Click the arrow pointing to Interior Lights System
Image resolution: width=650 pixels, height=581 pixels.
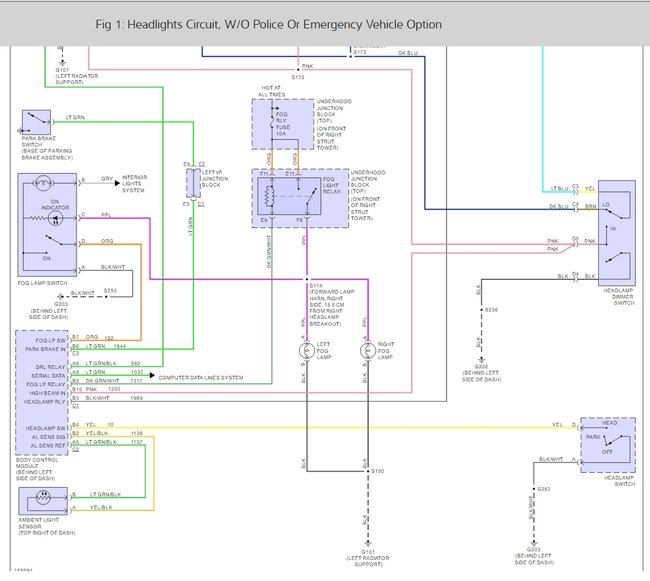[x=117, y=183]
